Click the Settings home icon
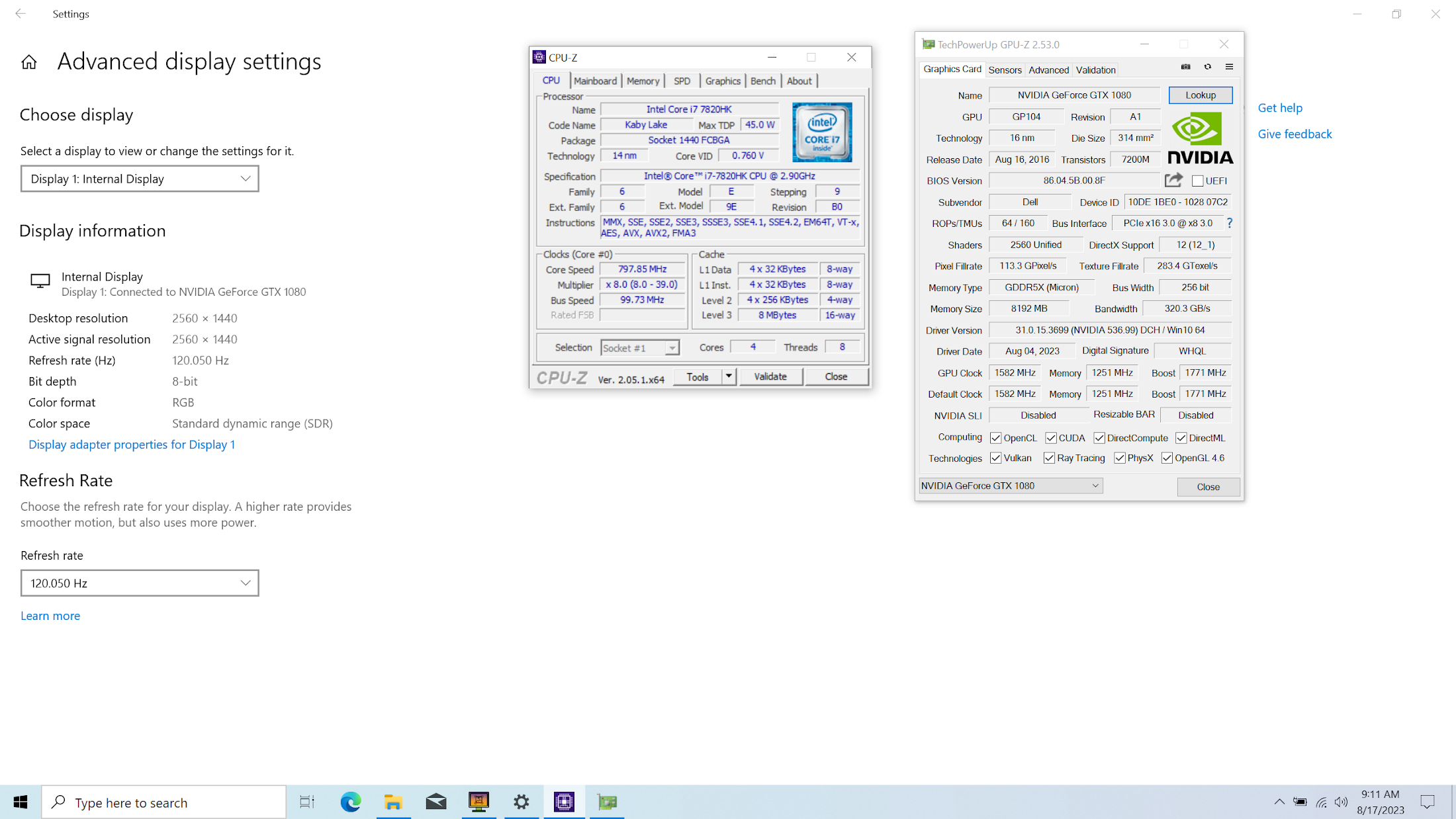The width and height of the screenshot is (1456, 819). pyautogui.click(x=29, y=62)
